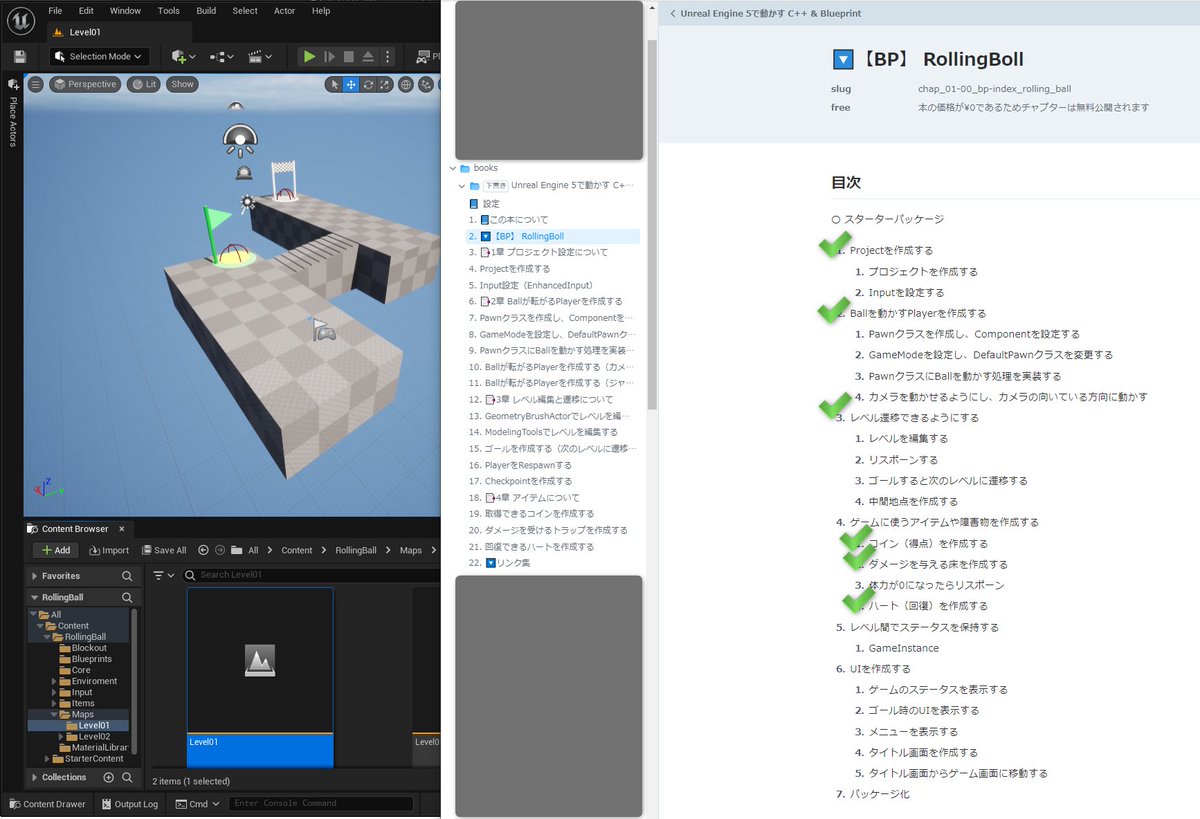Collapse the Maps folder in the tree
Screen dimensions: 1200x819
54,714
